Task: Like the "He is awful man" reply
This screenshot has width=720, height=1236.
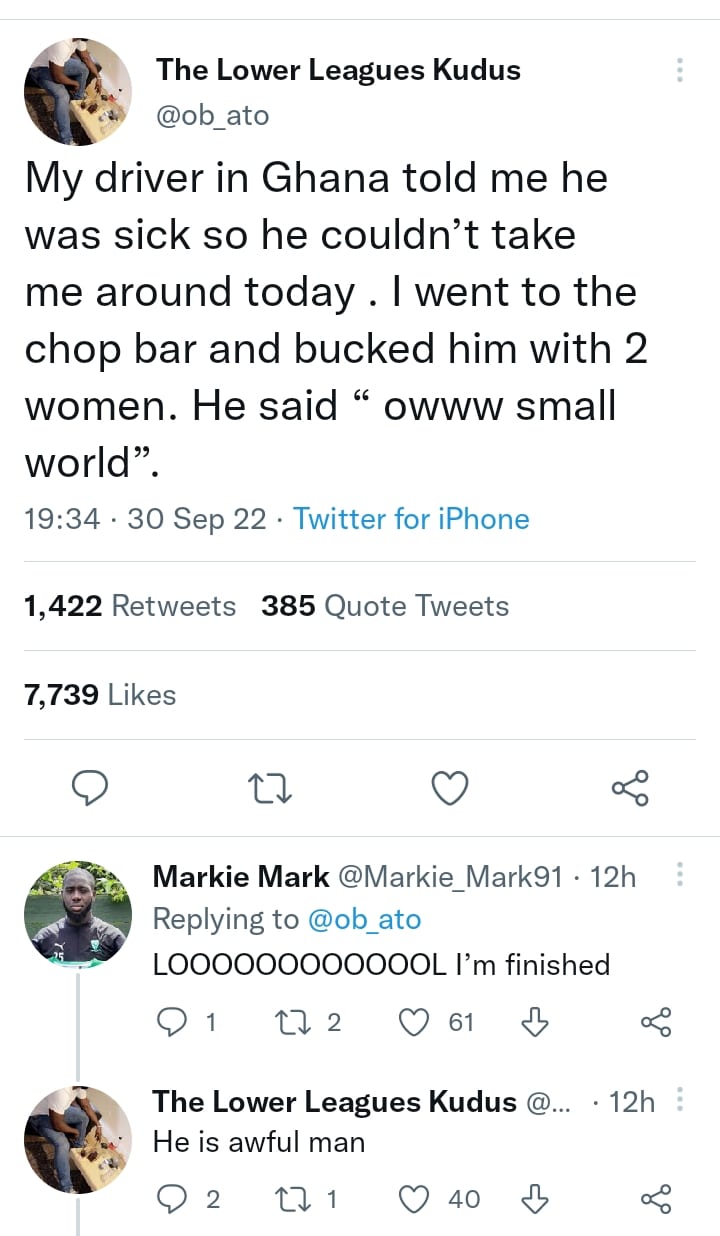Action: [x=415, y=1197]
